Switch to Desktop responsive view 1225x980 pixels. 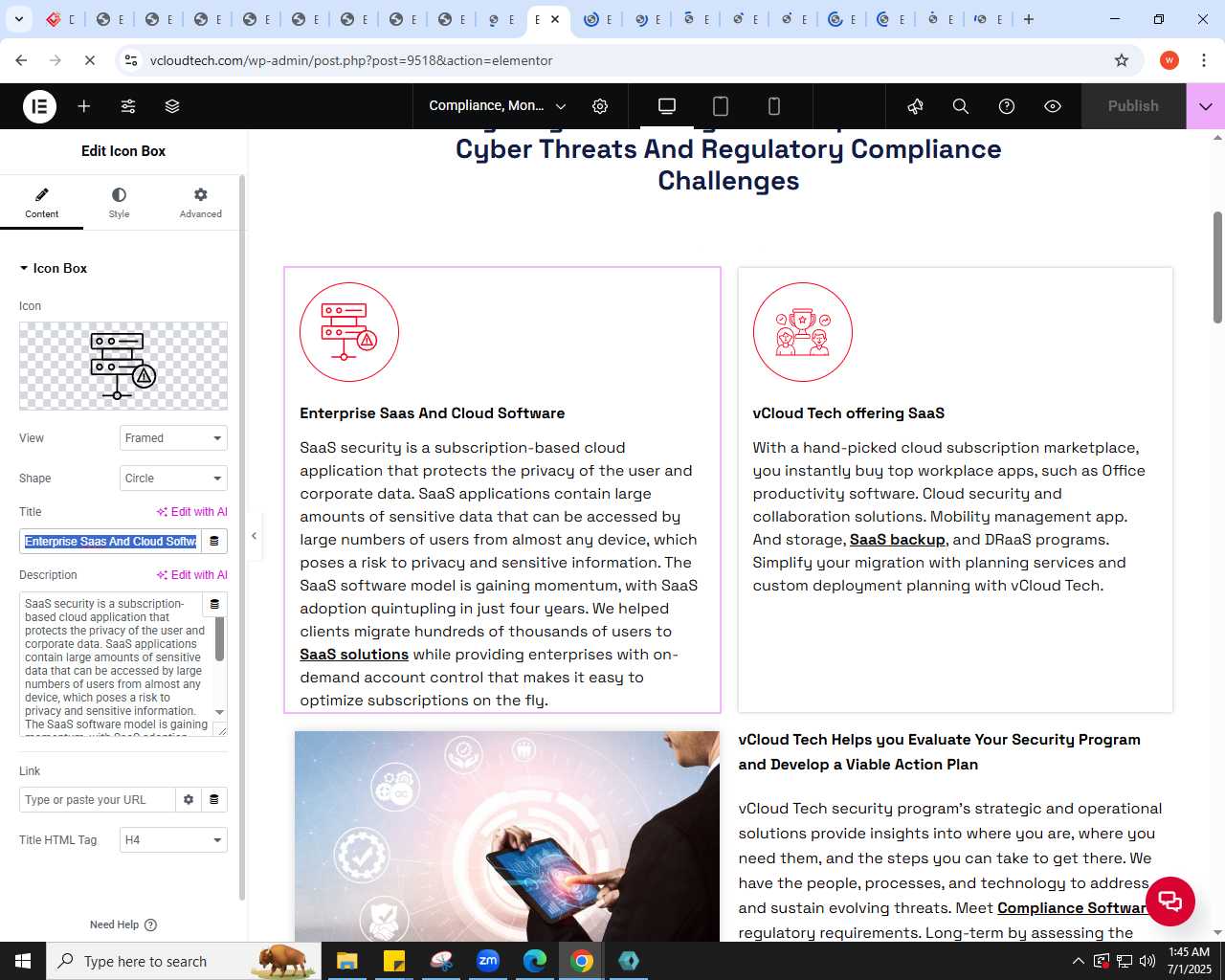click(x=667, y=106)
